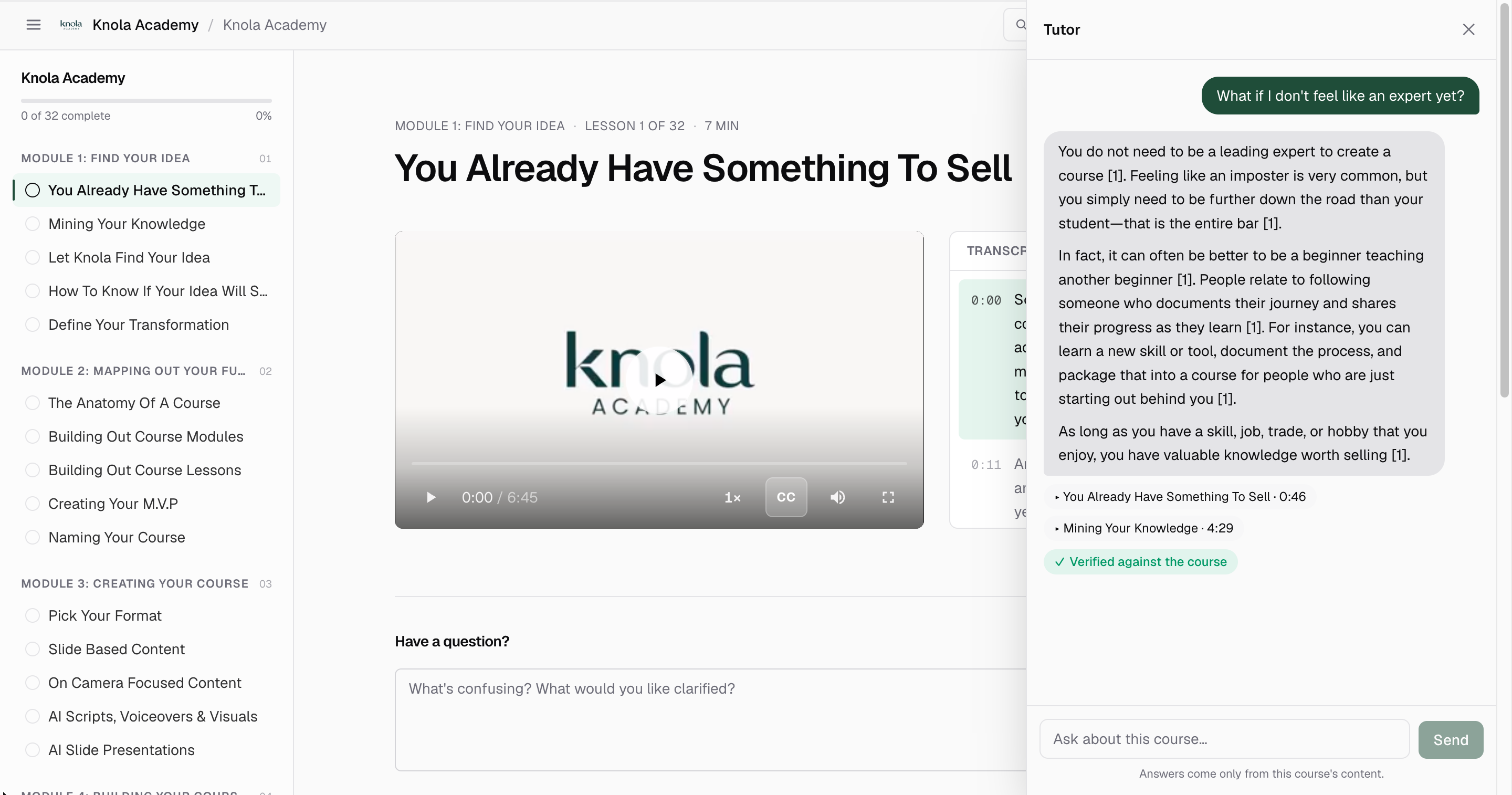
Task: Toggle completion circle for Pick Your Format
Action: pos(33,616)
